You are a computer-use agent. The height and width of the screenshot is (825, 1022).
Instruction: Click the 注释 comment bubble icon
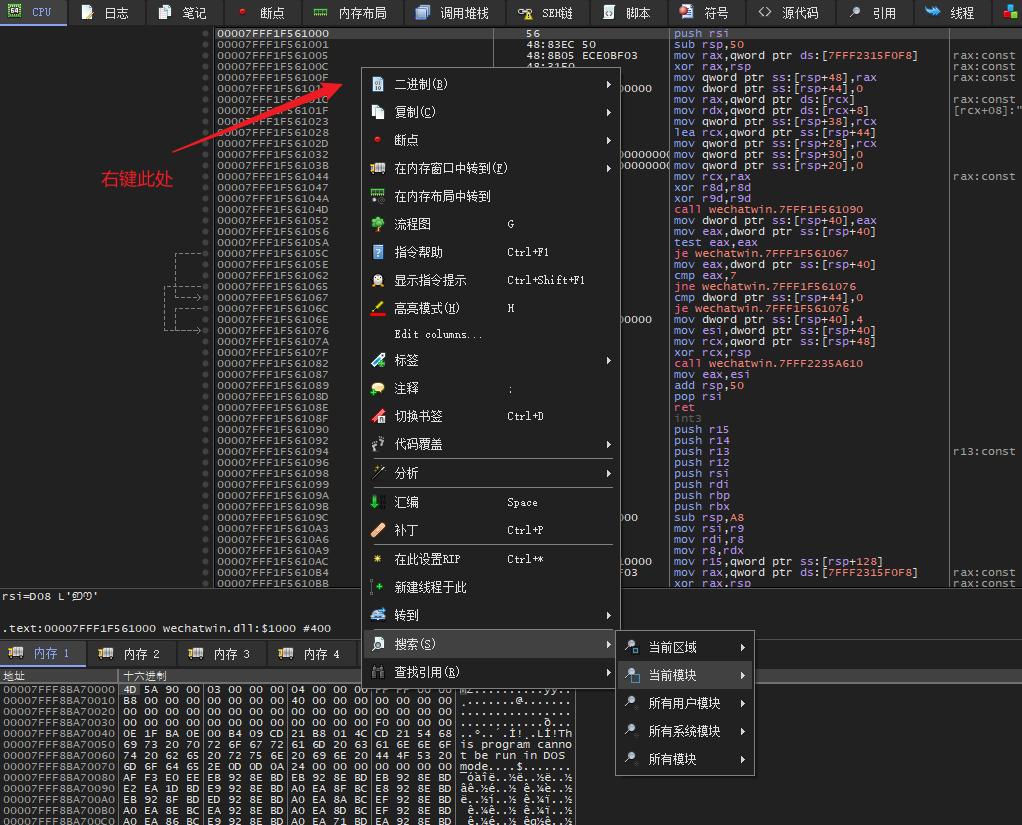pos(378,388)
